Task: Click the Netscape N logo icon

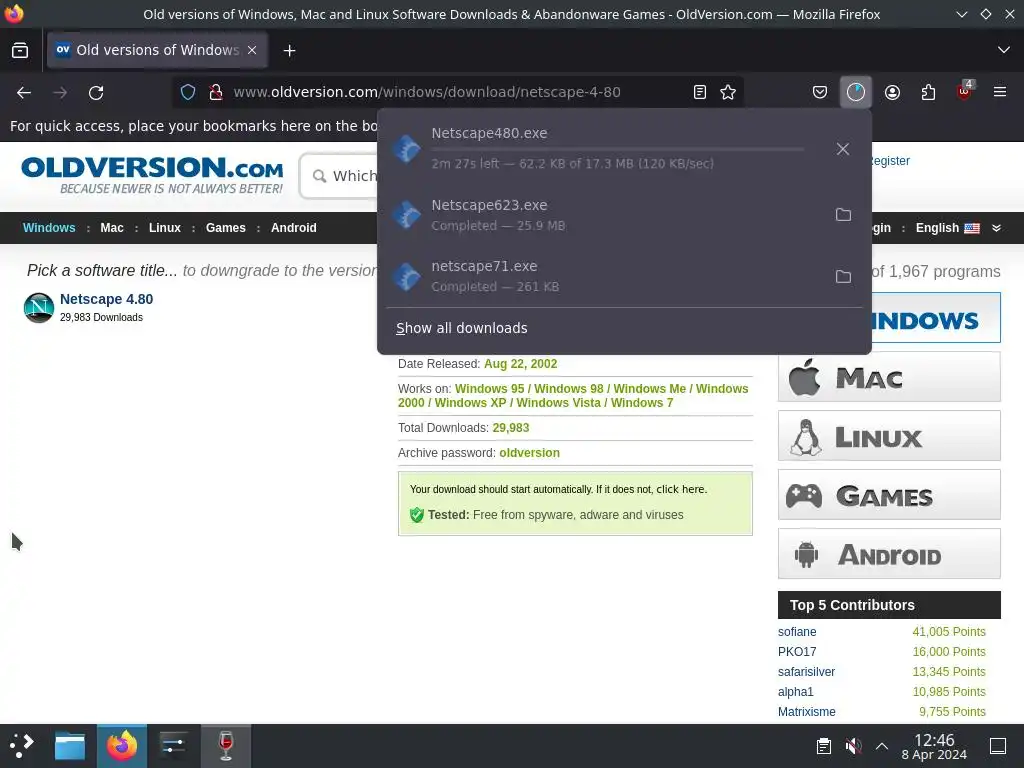Action: [39, 308]
